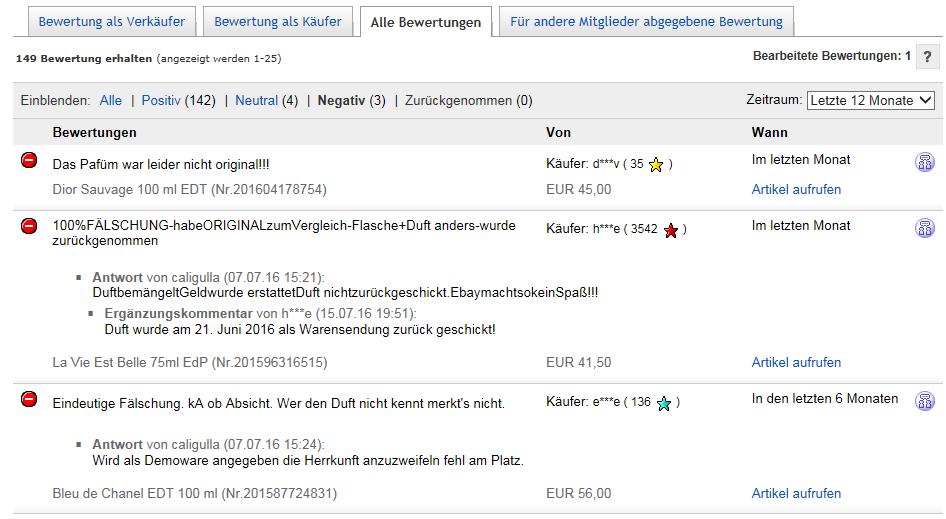Click the negative icon beside the 100%FÄLSCHUNG feedback
The width and height of the screenshot is (946, 519).
coord(29,226)
